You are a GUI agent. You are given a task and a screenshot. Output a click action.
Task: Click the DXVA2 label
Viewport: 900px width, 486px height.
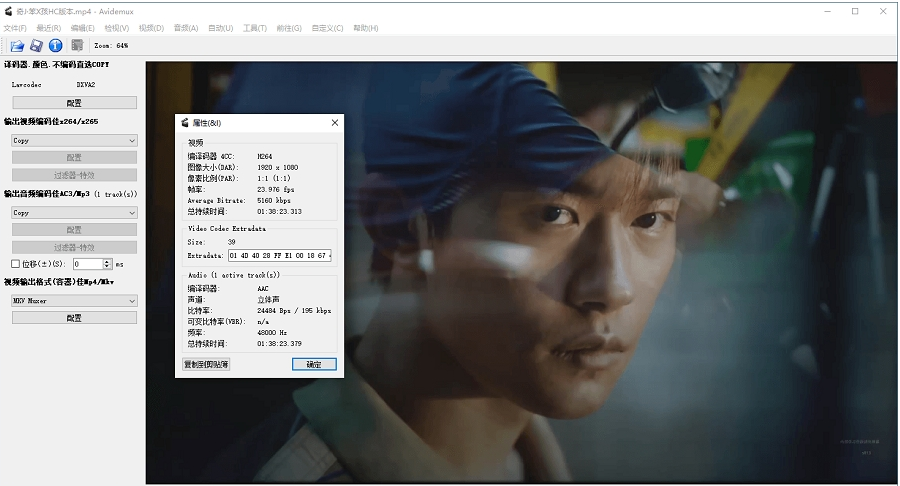pyautogui.click(x=86, y=84)
